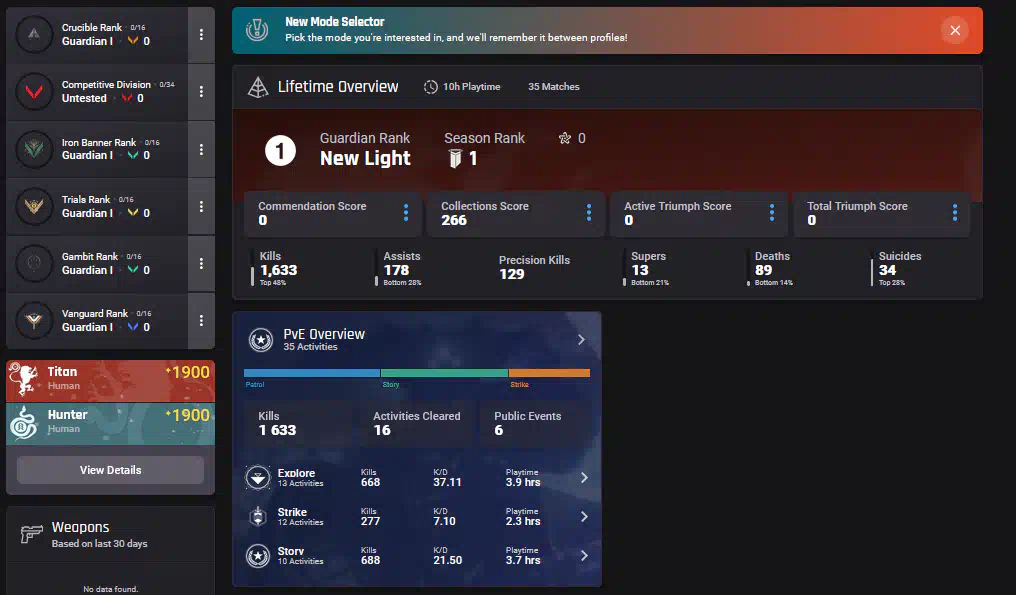Click the Hunter class emblem icon
Screen dimensions: 1016x595
[25, 423]
